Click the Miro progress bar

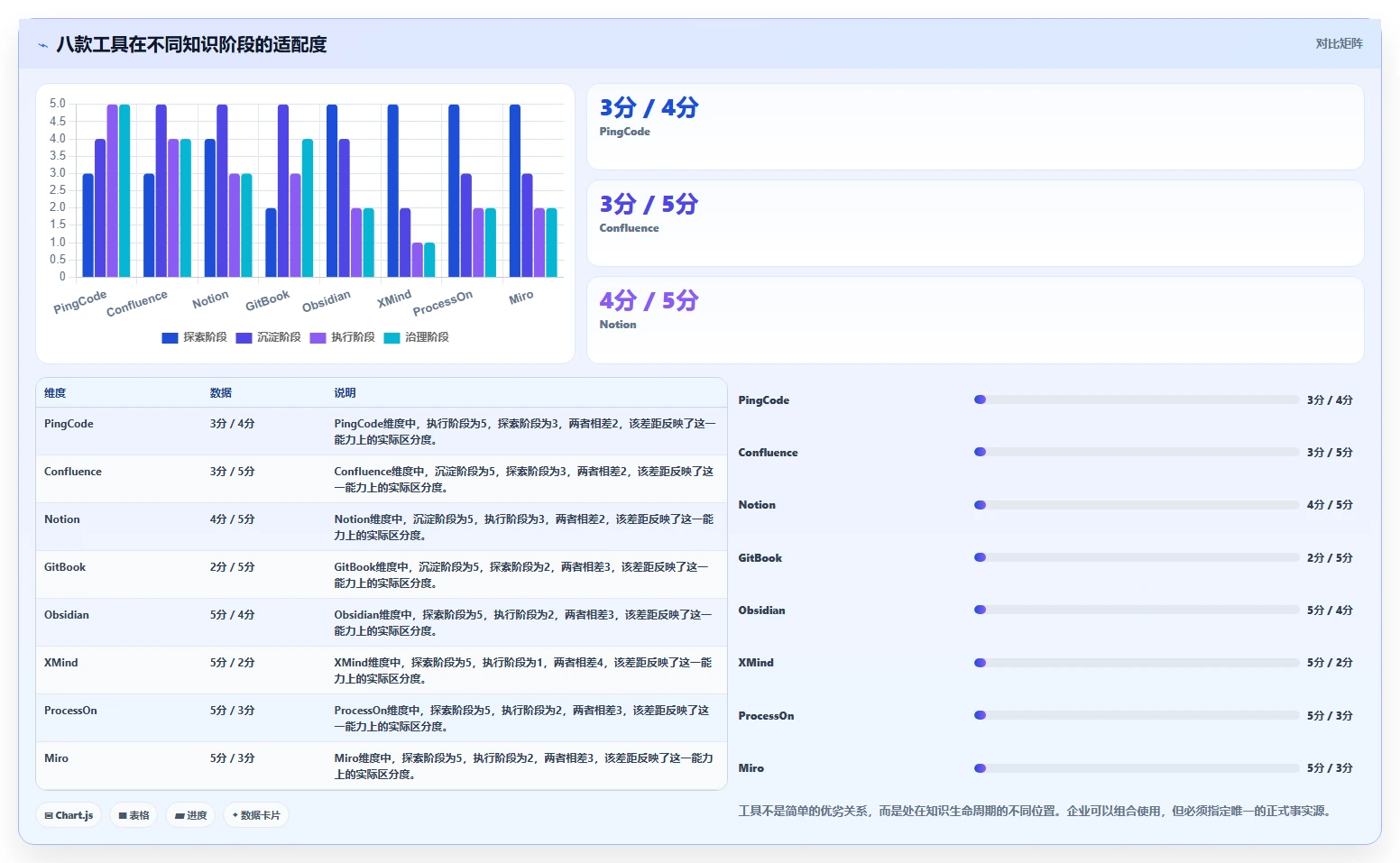click(1137, 768)
